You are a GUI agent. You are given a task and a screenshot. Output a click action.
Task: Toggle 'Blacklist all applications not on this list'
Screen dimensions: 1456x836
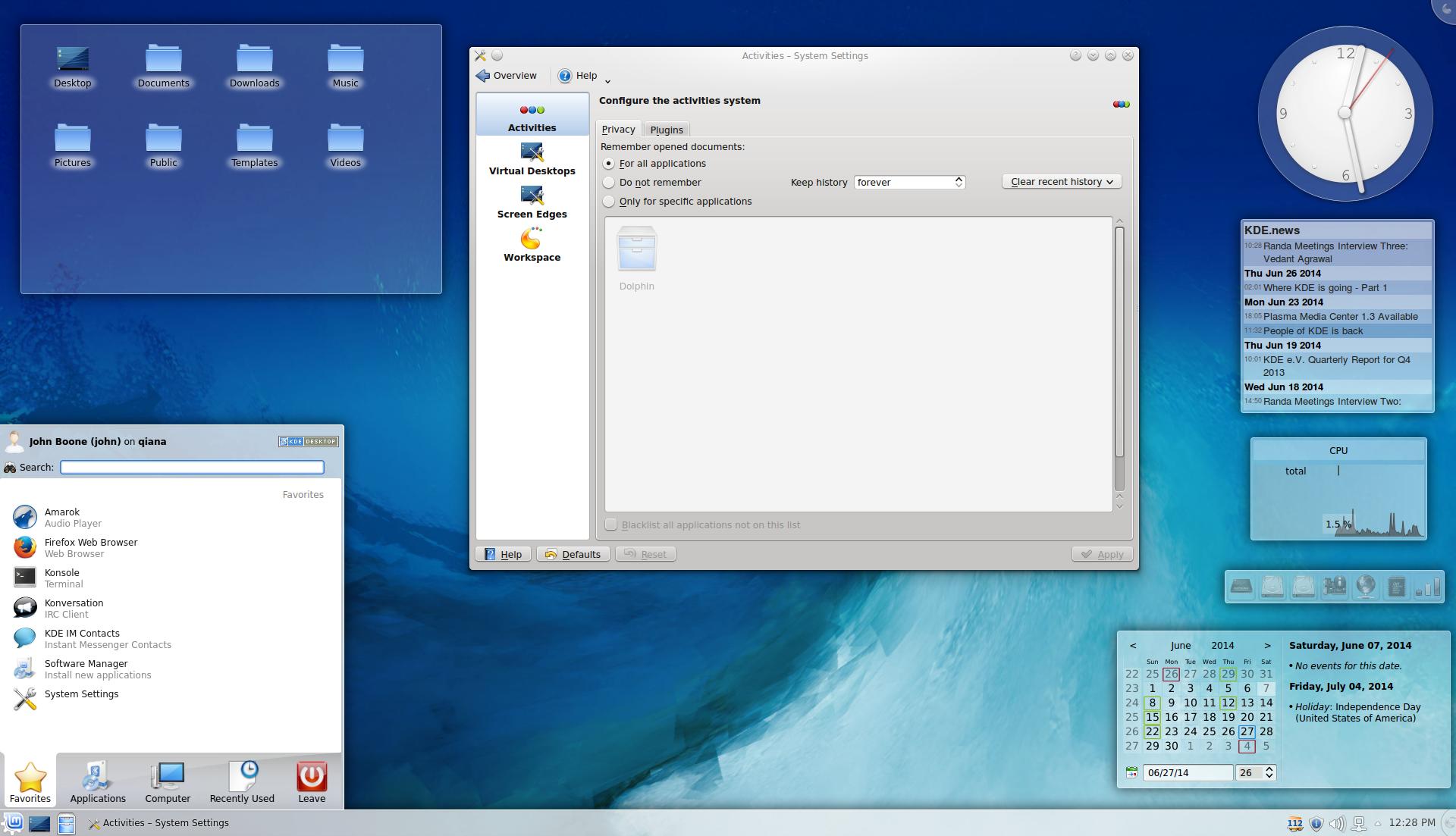click(703, 524)
